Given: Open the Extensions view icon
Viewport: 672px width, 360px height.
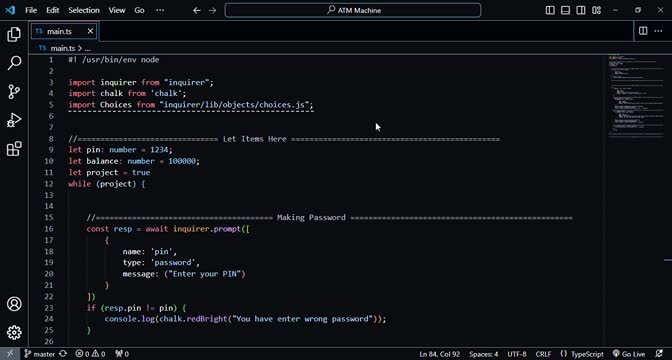Looking at the screenshot, I should tap(14, 149).
